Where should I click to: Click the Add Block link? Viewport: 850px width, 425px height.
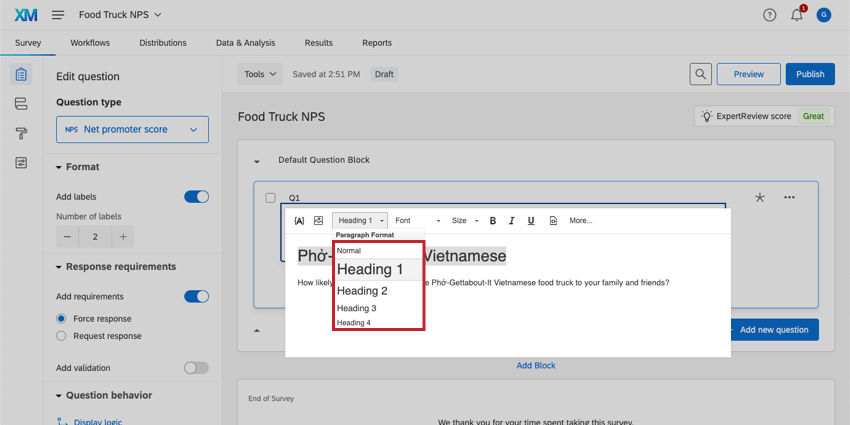[x=535, y=365]
